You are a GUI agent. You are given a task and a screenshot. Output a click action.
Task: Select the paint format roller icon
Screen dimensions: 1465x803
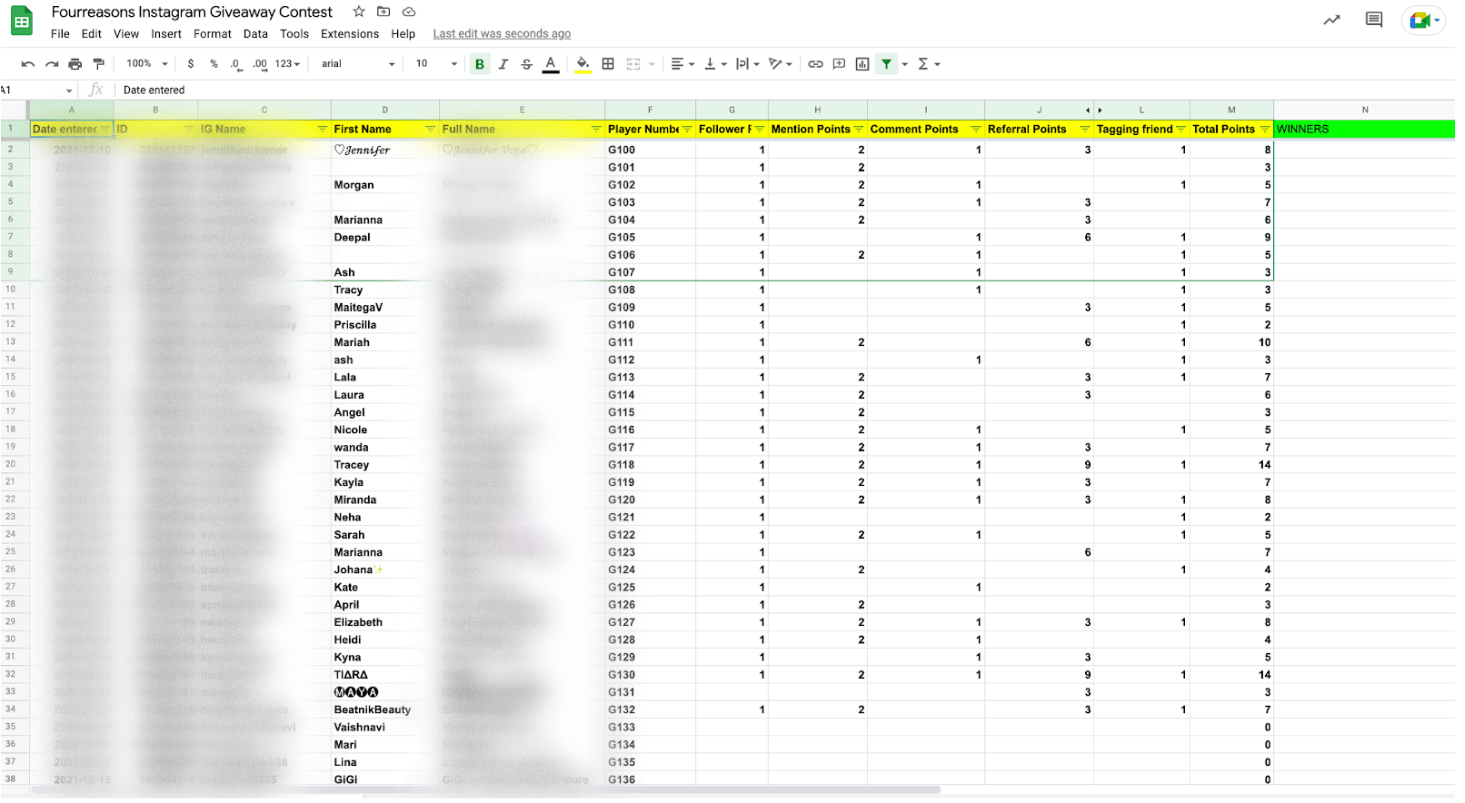(x=98, y=64)
